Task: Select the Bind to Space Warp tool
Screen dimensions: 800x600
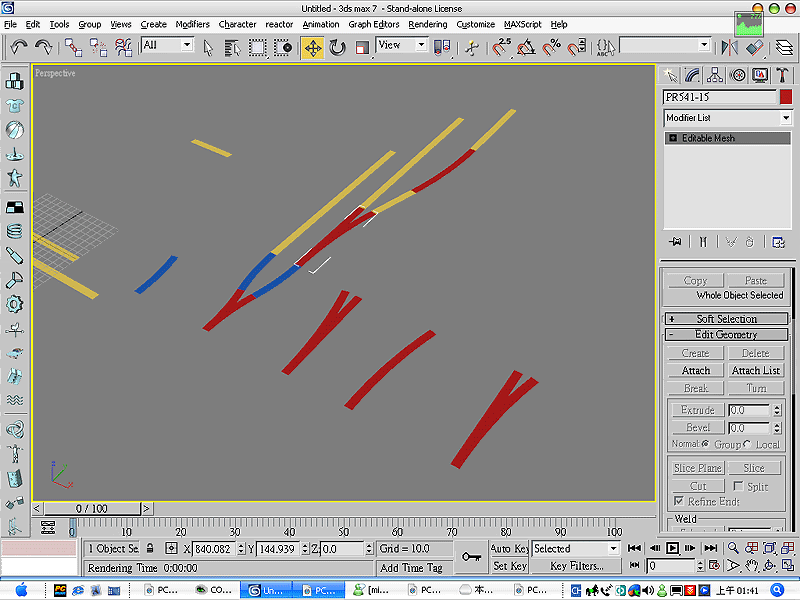Action: [x=123, y=47]
